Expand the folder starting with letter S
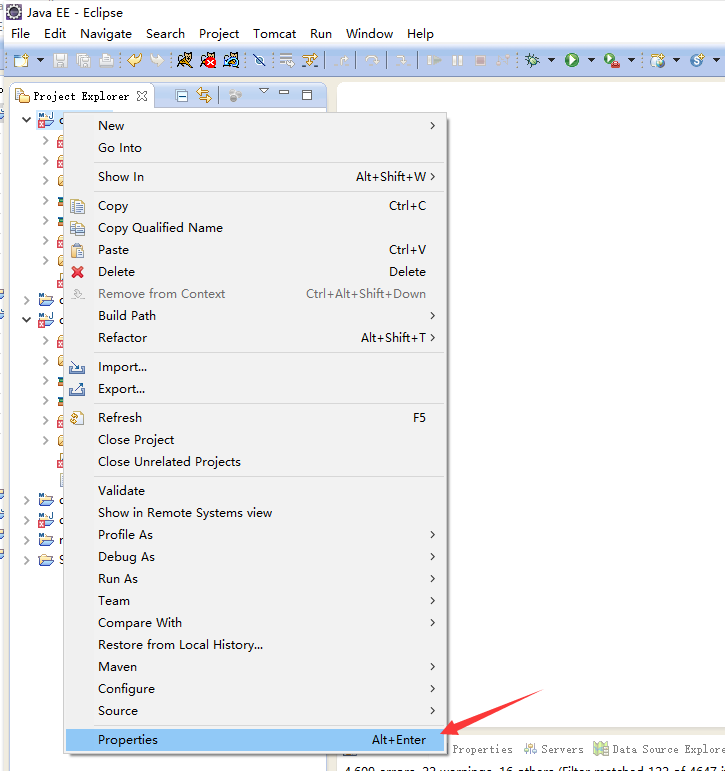 click(27, 560)
